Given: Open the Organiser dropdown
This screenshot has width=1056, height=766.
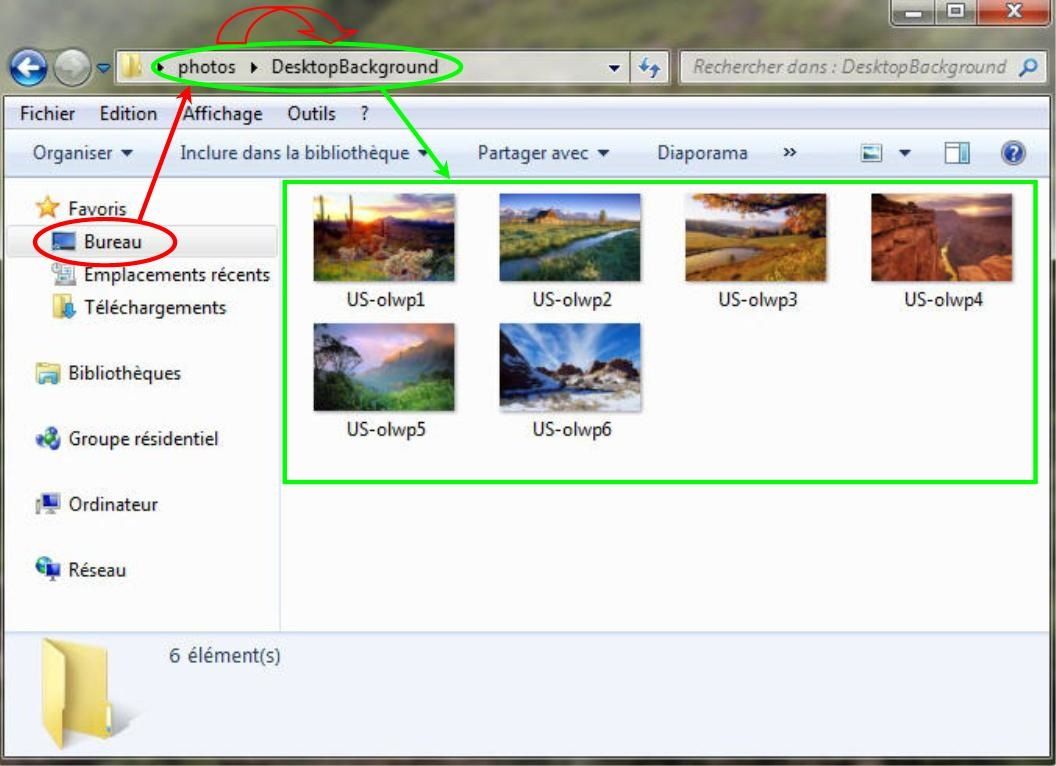Looking at the screenshot, I should click(82, 153).
